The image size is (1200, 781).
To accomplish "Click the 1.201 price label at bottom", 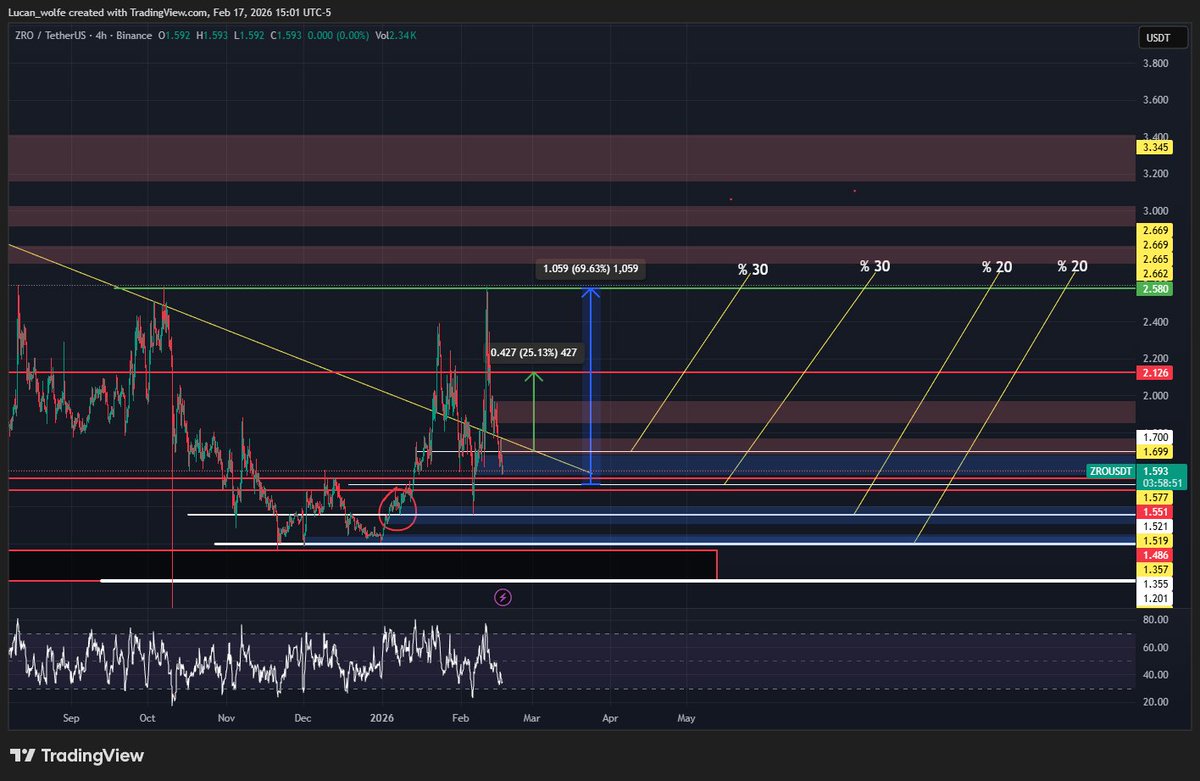I will pos(1152,598).
